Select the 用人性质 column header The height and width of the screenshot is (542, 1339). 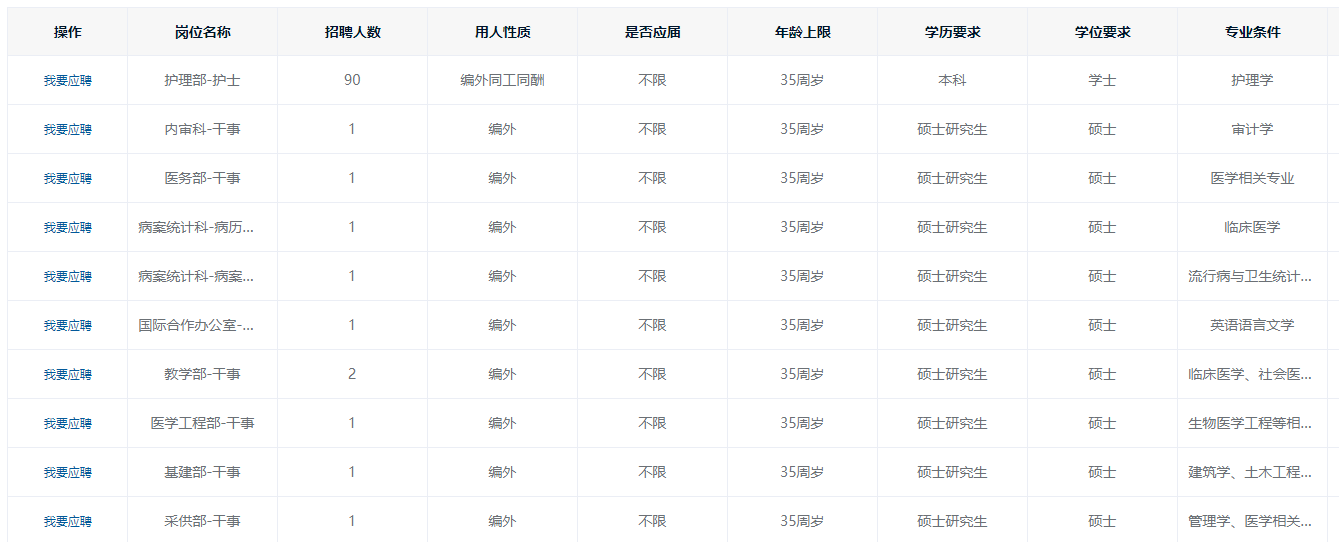pyautogui.click(x=502, y=32)
